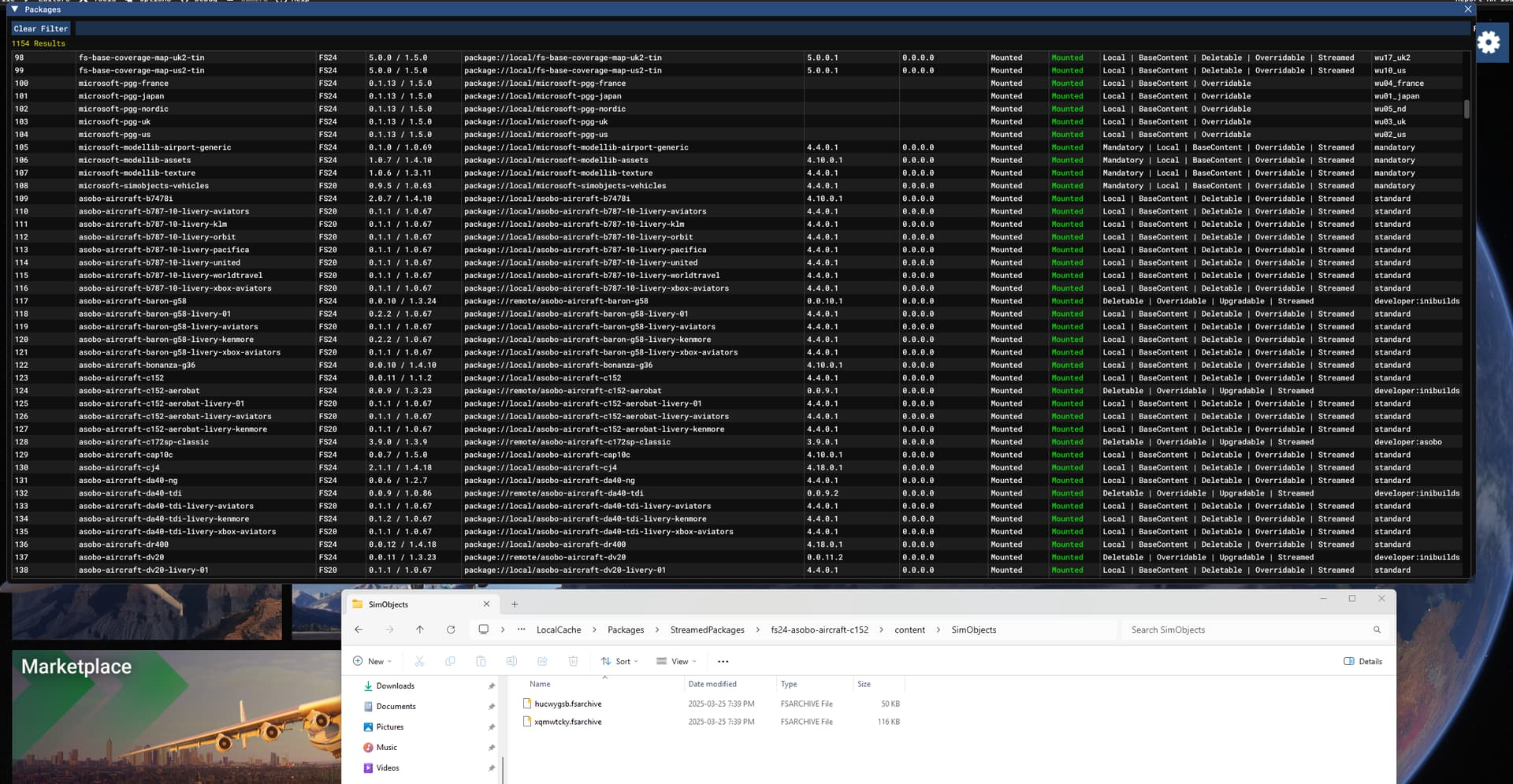Open the New dropdown in Explorer

372,661
